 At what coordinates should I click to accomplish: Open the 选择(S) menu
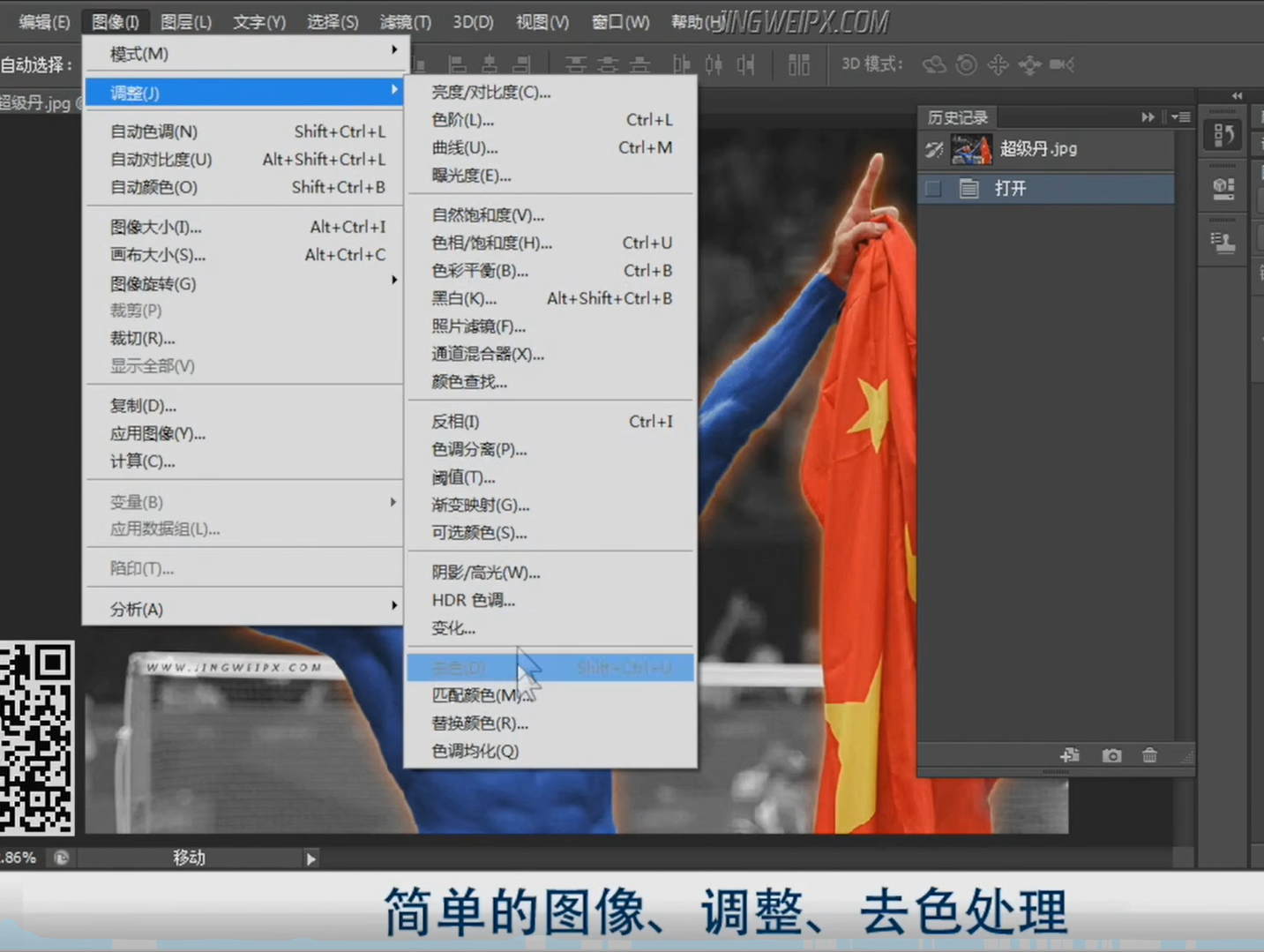pos(333,22)
